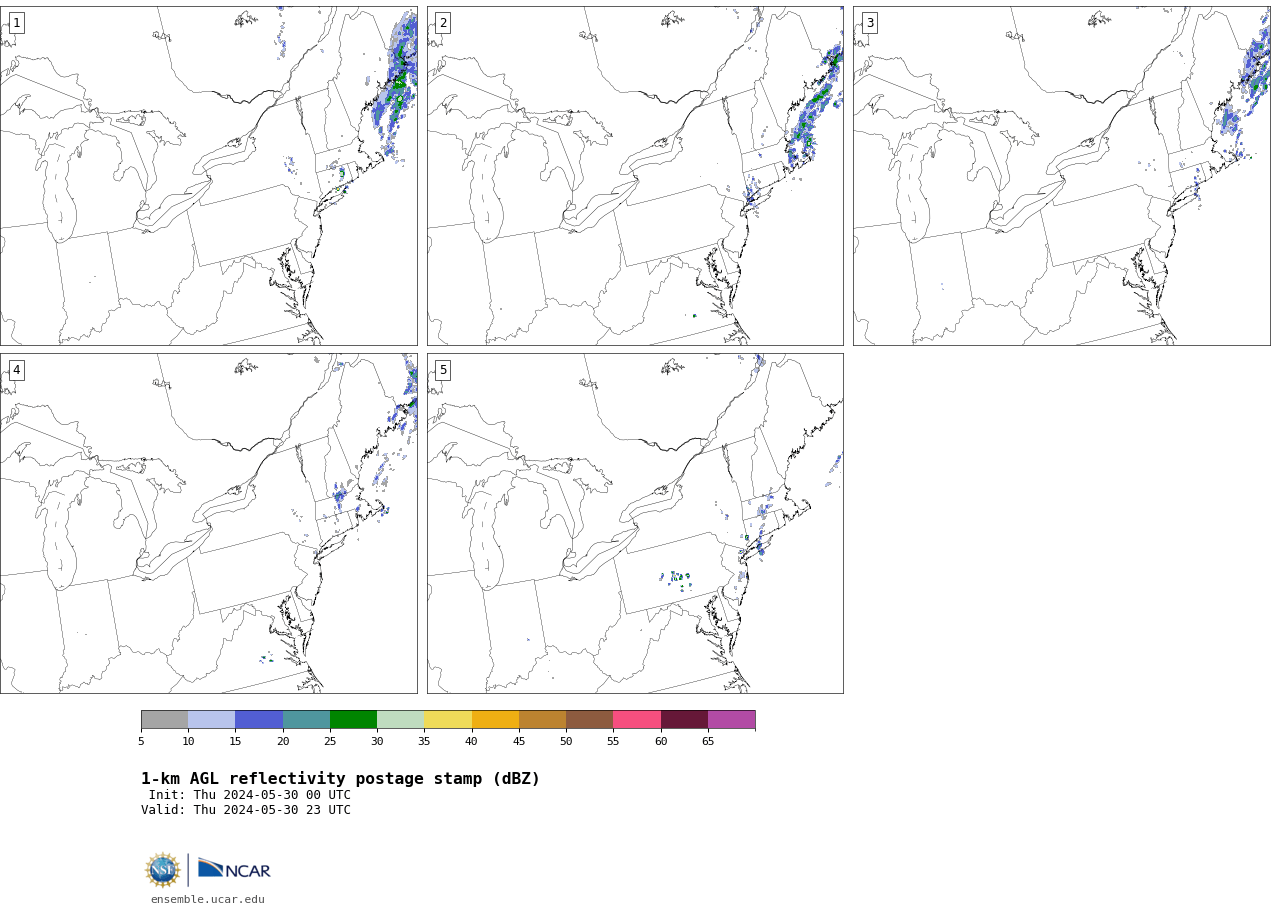1280x910 pixels.
Task: Open ensemble member 2 map panel
Action: pos(635,176)
